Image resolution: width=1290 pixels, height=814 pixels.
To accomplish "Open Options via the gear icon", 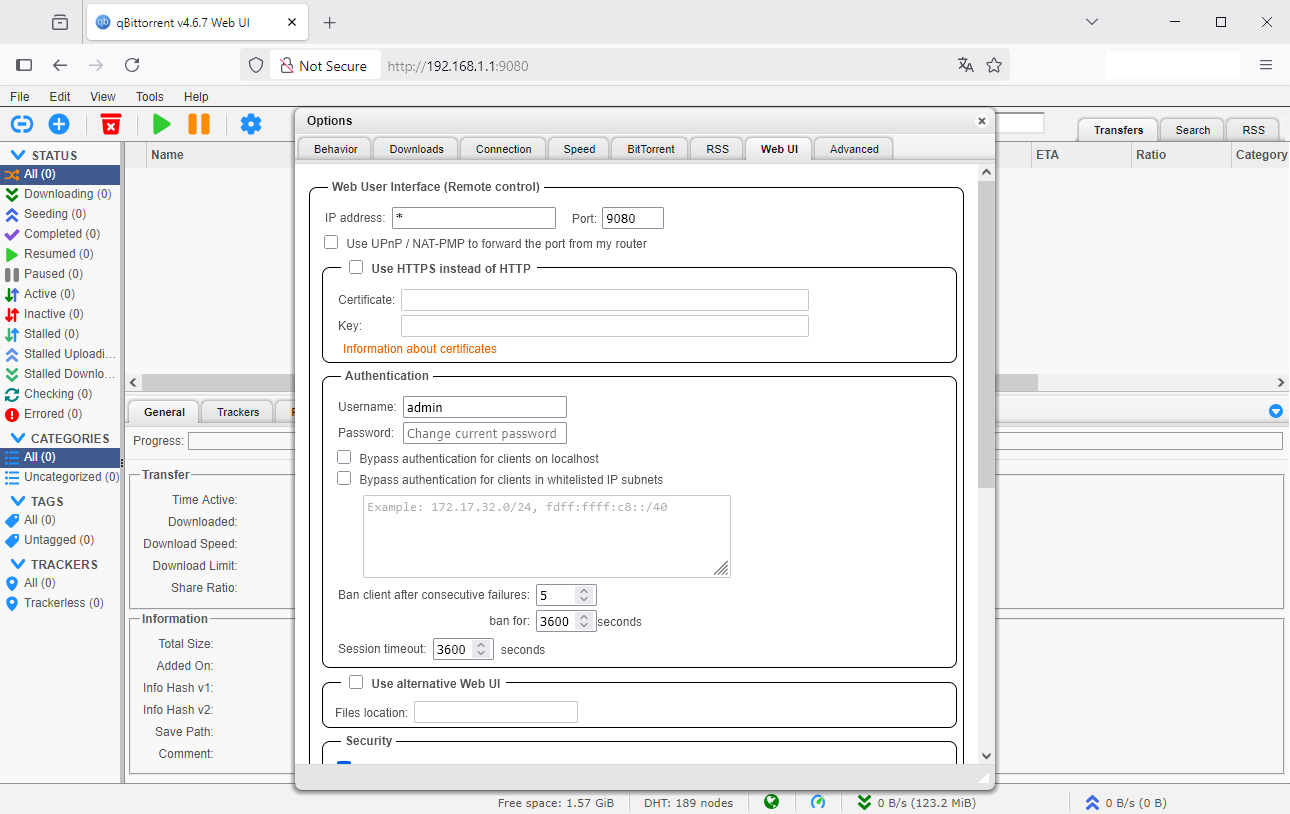I will pos(251,124).
